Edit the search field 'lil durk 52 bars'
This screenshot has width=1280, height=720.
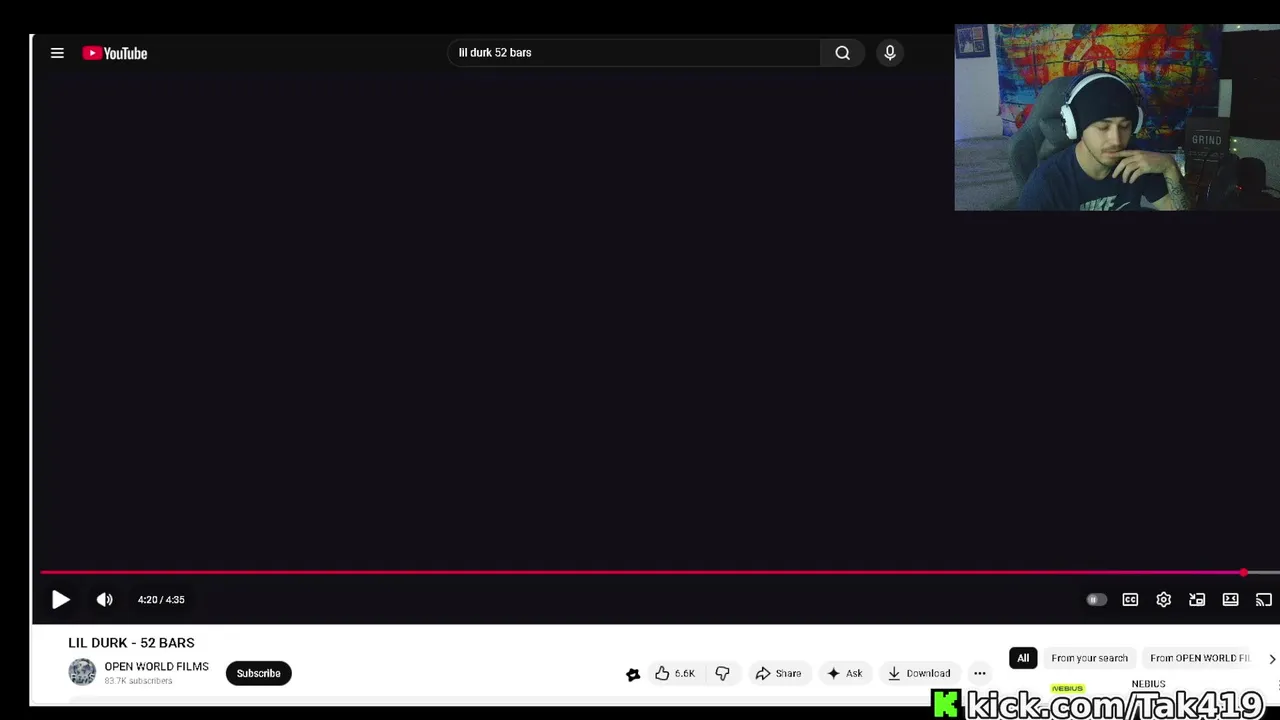[x=634, y=53]
